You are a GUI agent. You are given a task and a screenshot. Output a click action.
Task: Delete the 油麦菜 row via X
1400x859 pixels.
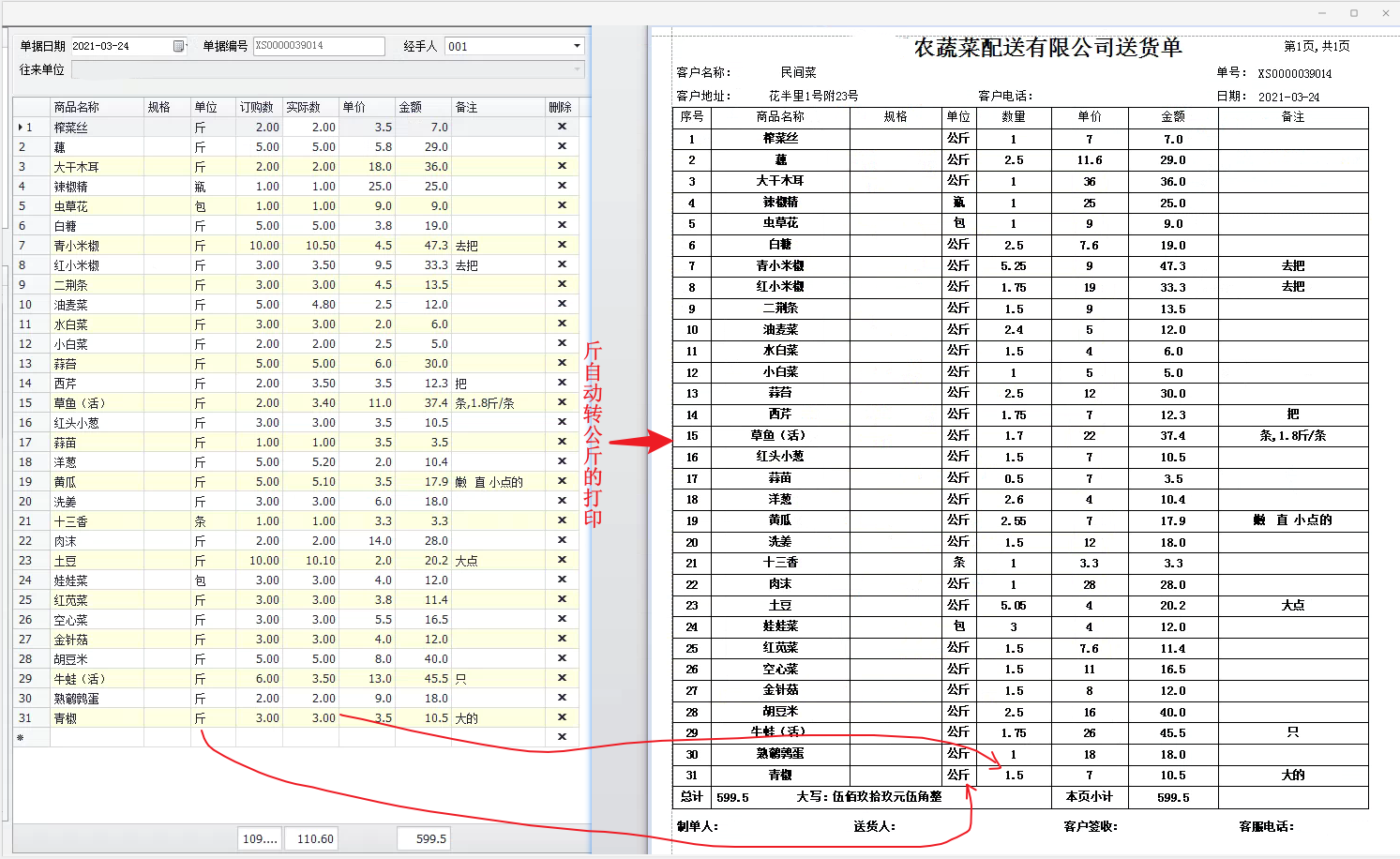(x=562, y=304)
